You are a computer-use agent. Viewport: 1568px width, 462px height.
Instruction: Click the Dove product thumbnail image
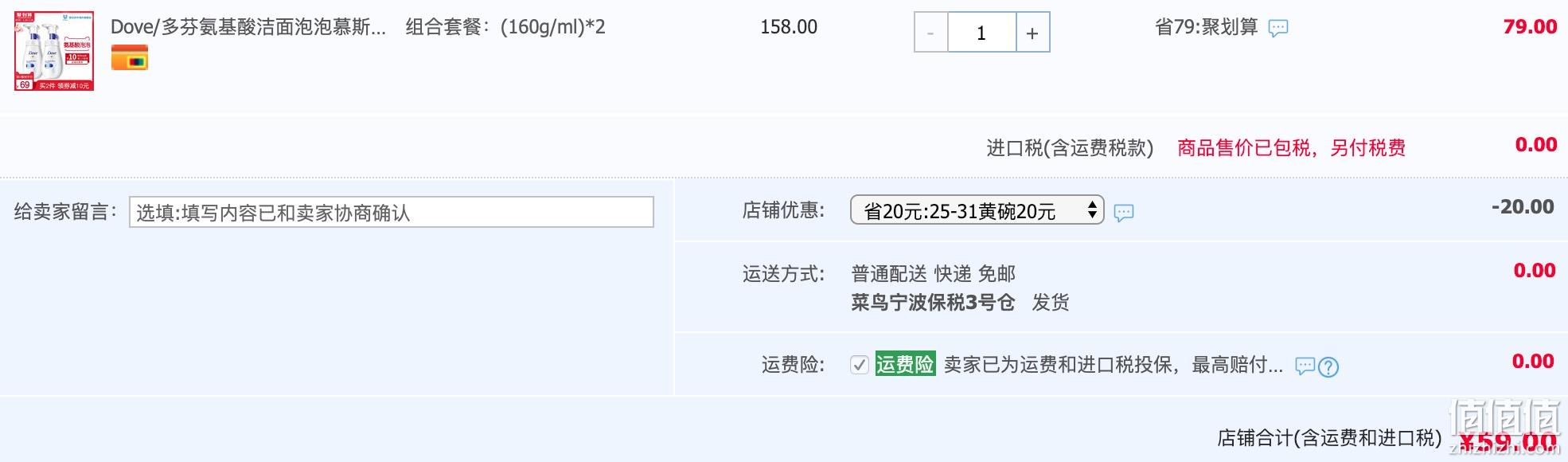(x=54, y=51)
